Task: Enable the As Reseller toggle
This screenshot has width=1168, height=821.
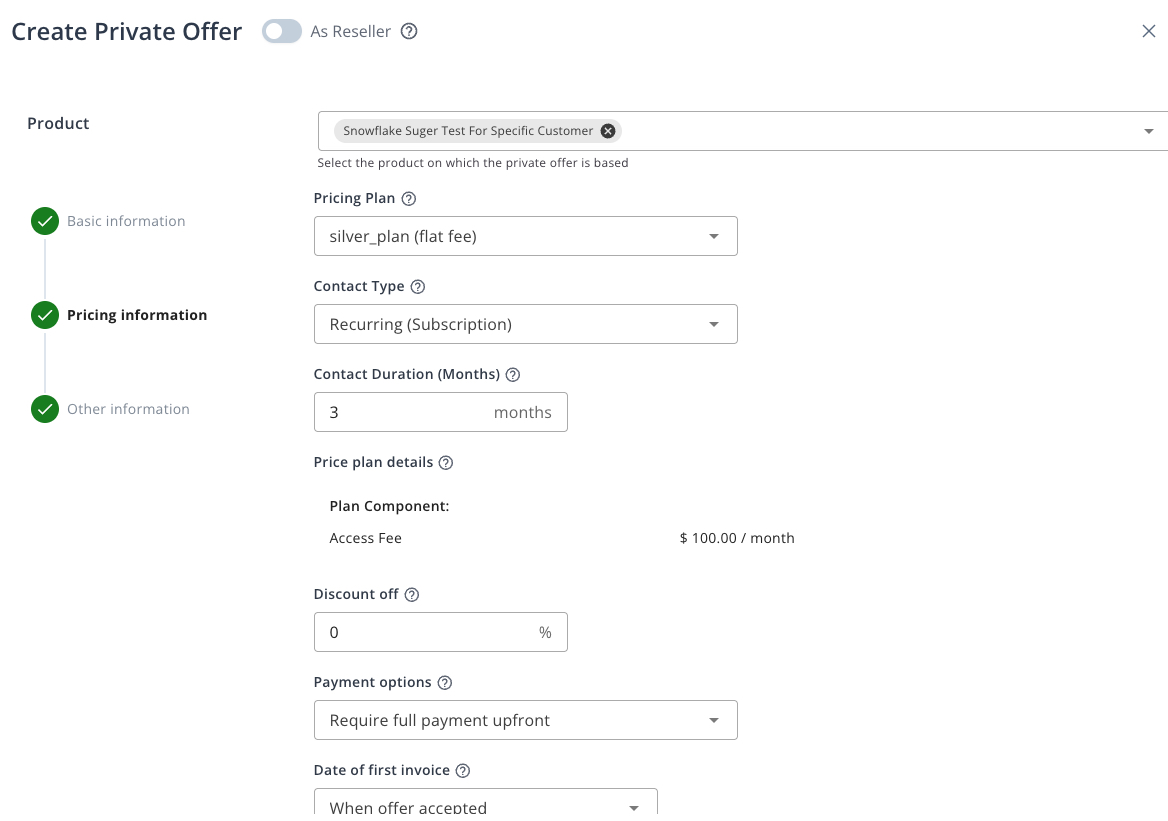Action: [x=282, y=31]
